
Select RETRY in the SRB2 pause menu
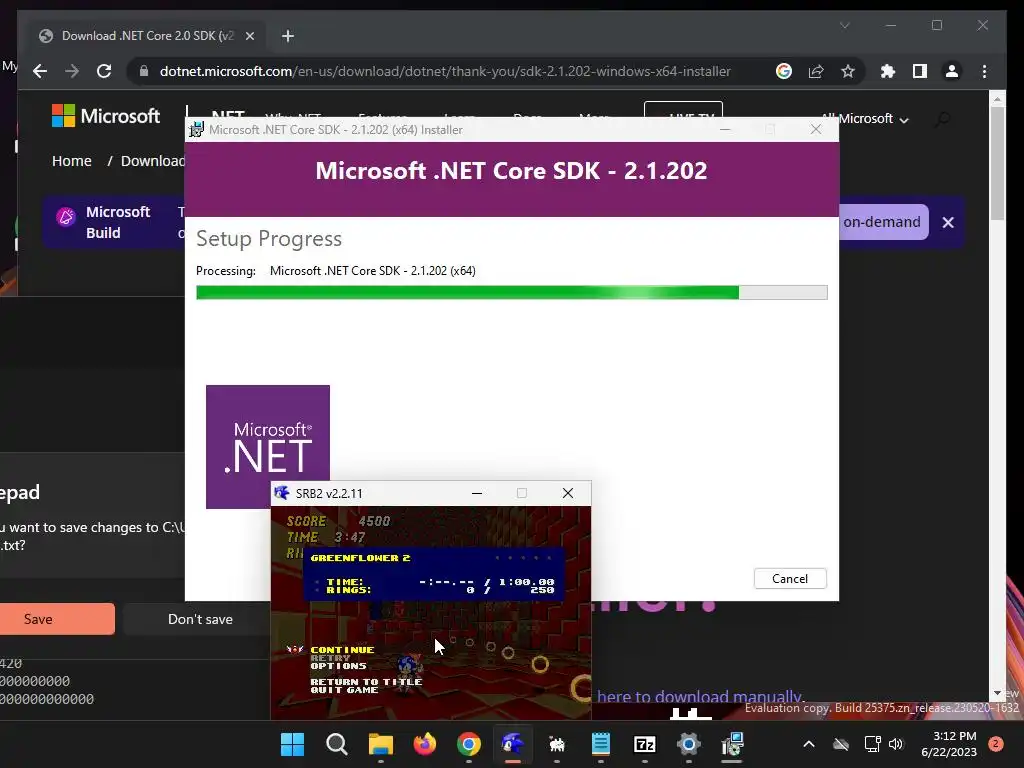330,658
